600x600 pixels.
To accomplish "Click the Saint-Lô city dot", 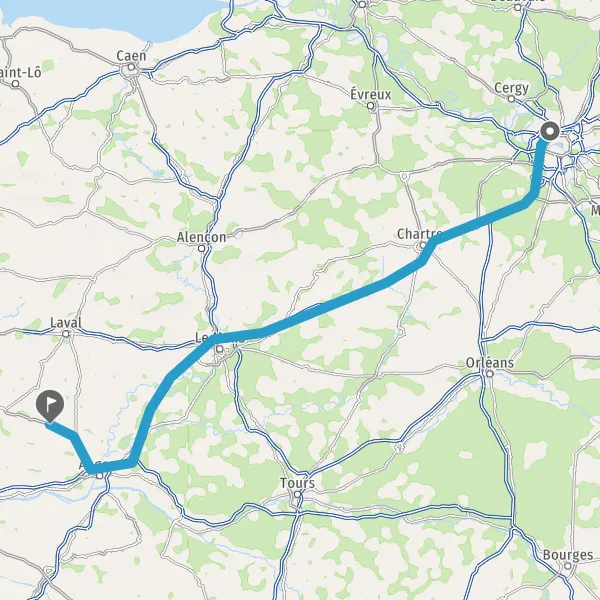I will 15,83.
